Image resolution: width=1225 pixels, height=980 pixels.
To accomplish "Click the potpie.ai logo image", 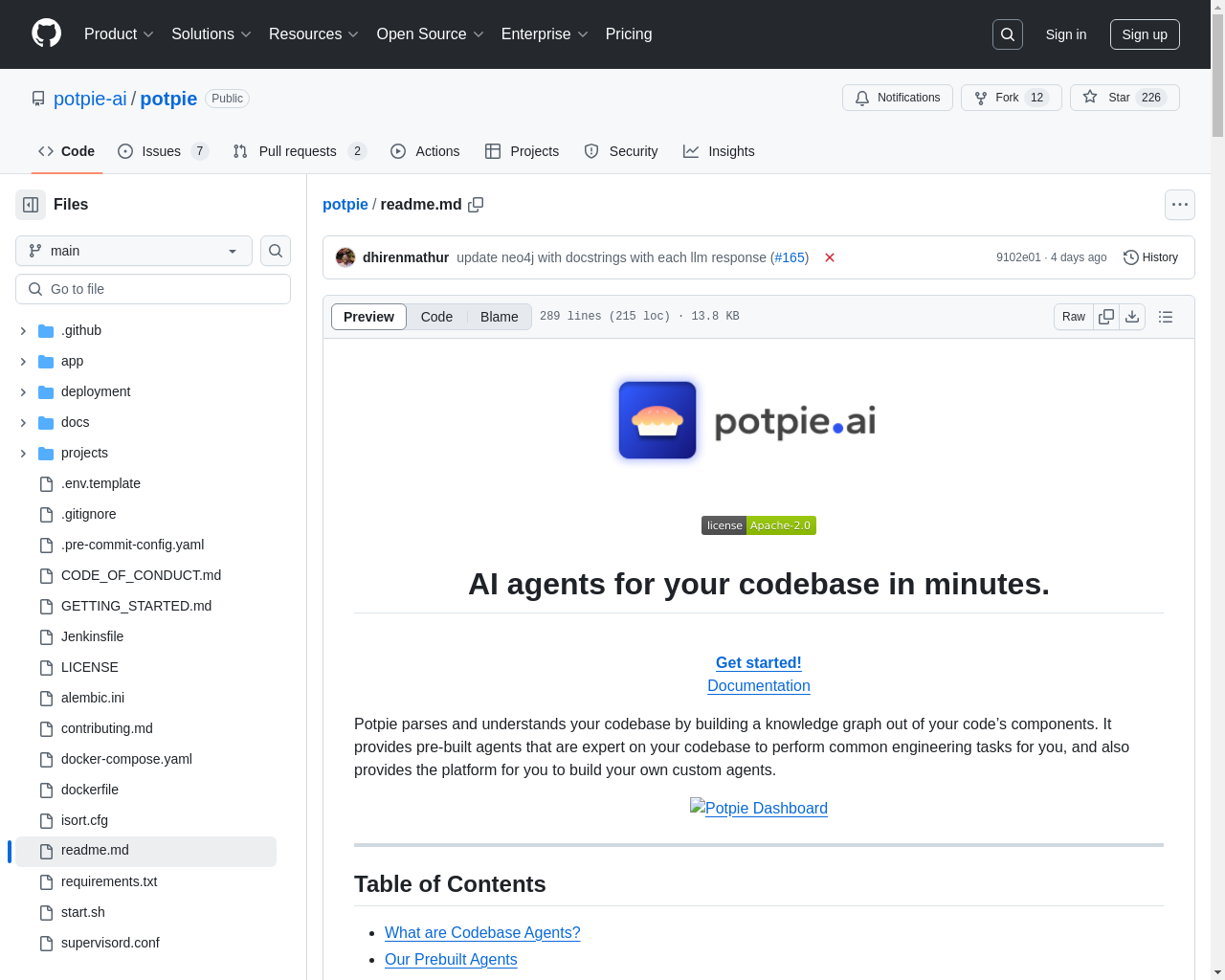I will (x=759, y=421).
